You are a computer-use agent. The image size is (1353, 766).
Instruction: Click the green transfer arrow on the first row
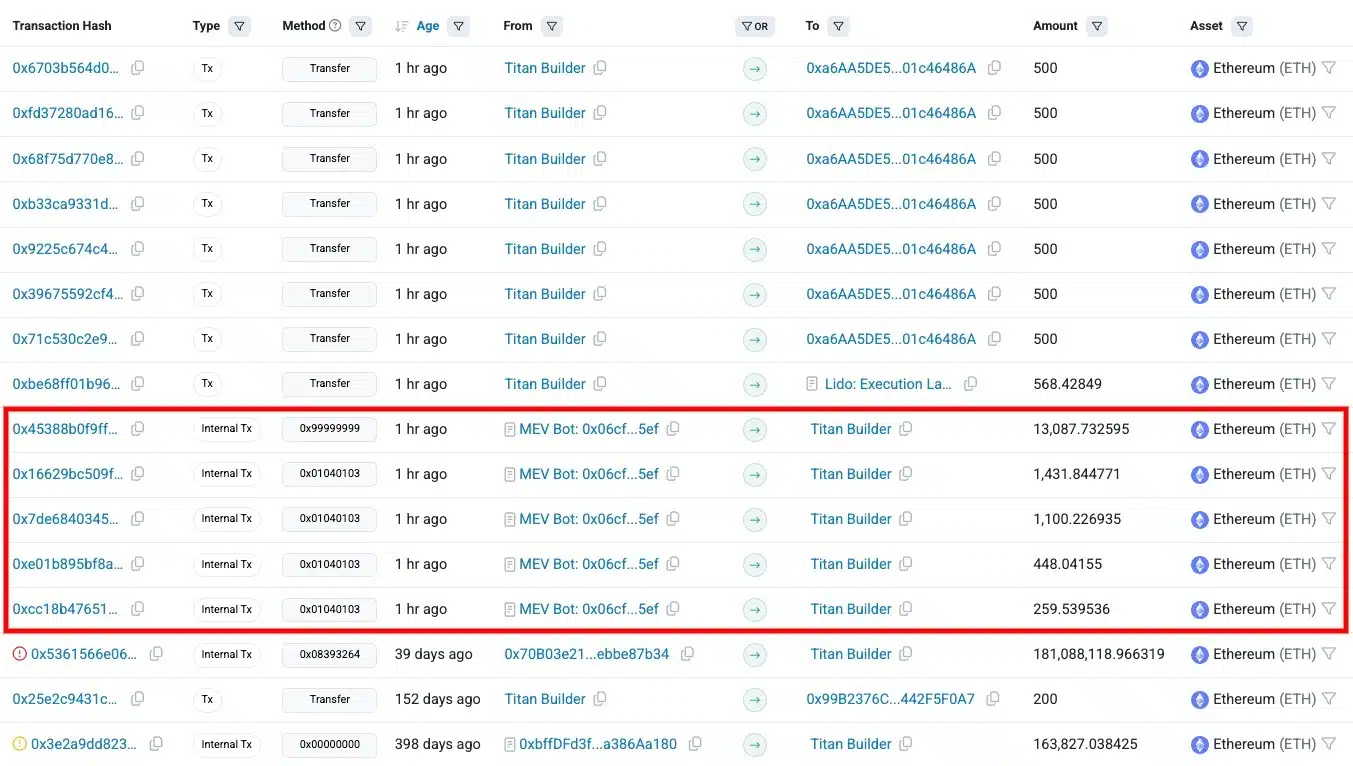[x=755, y=68]
